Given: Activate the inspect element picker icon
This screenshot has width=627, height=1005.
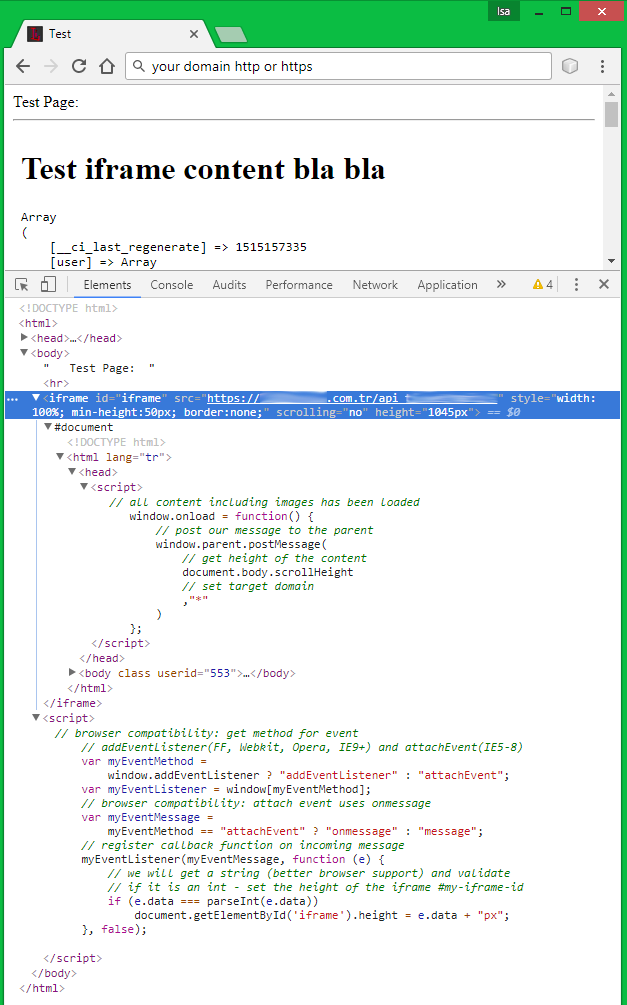Looking at the screenshot, I should pyautogui.click(x=22, y=285).
